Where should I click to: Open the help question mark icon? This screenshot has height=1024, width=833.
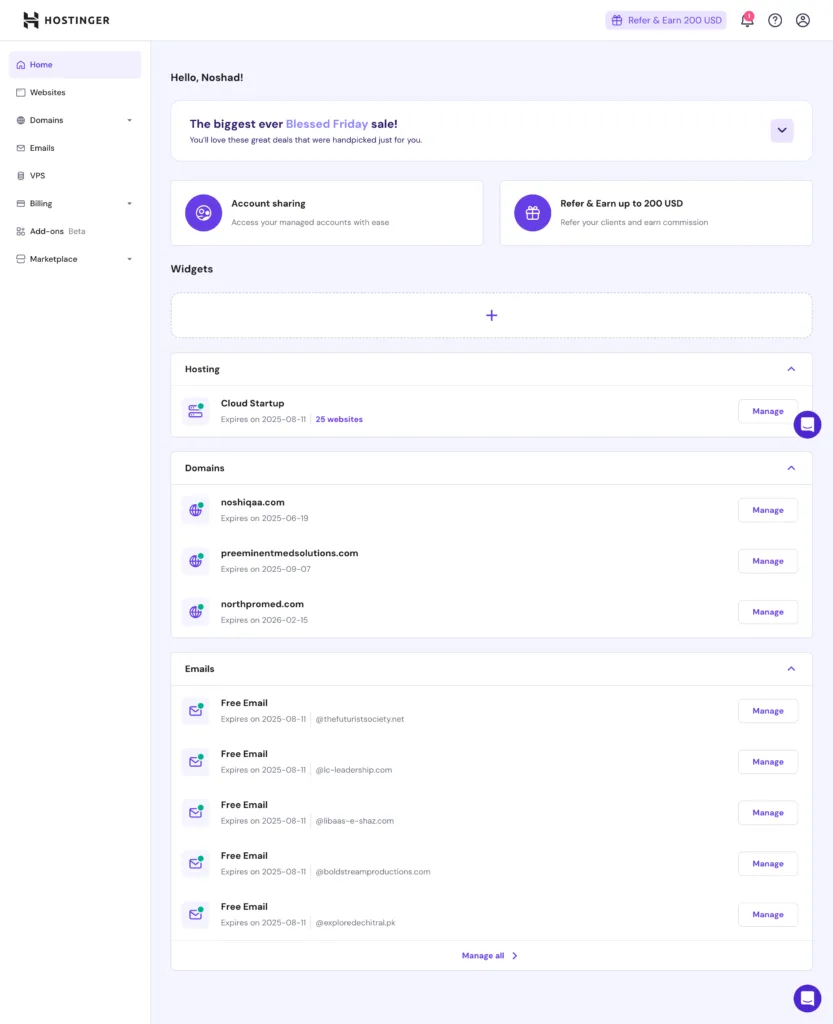tap(775, 20)
